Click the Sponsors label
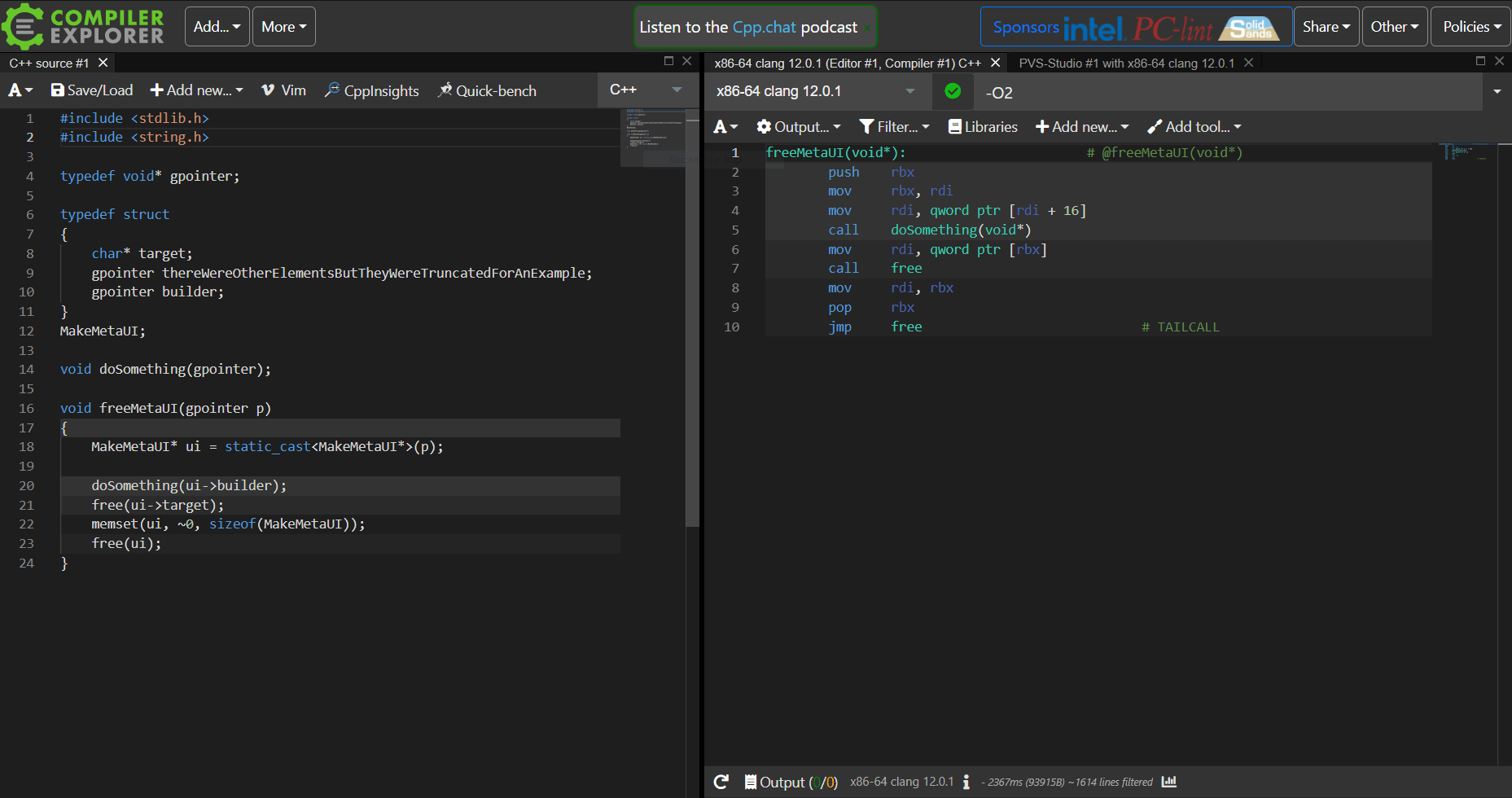Viewport: 1512px width, 798px height. 1025,27
